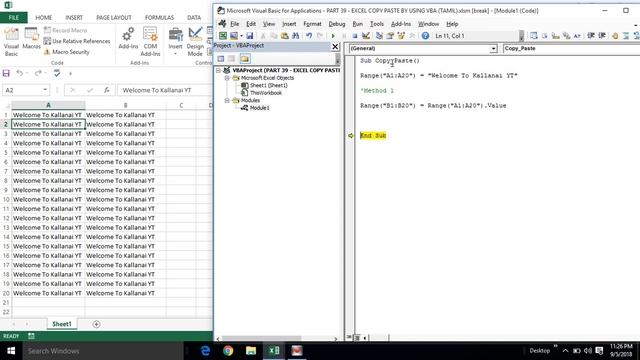
Task: Redo action in Excel quick toolbar
Action: (38, 73)
